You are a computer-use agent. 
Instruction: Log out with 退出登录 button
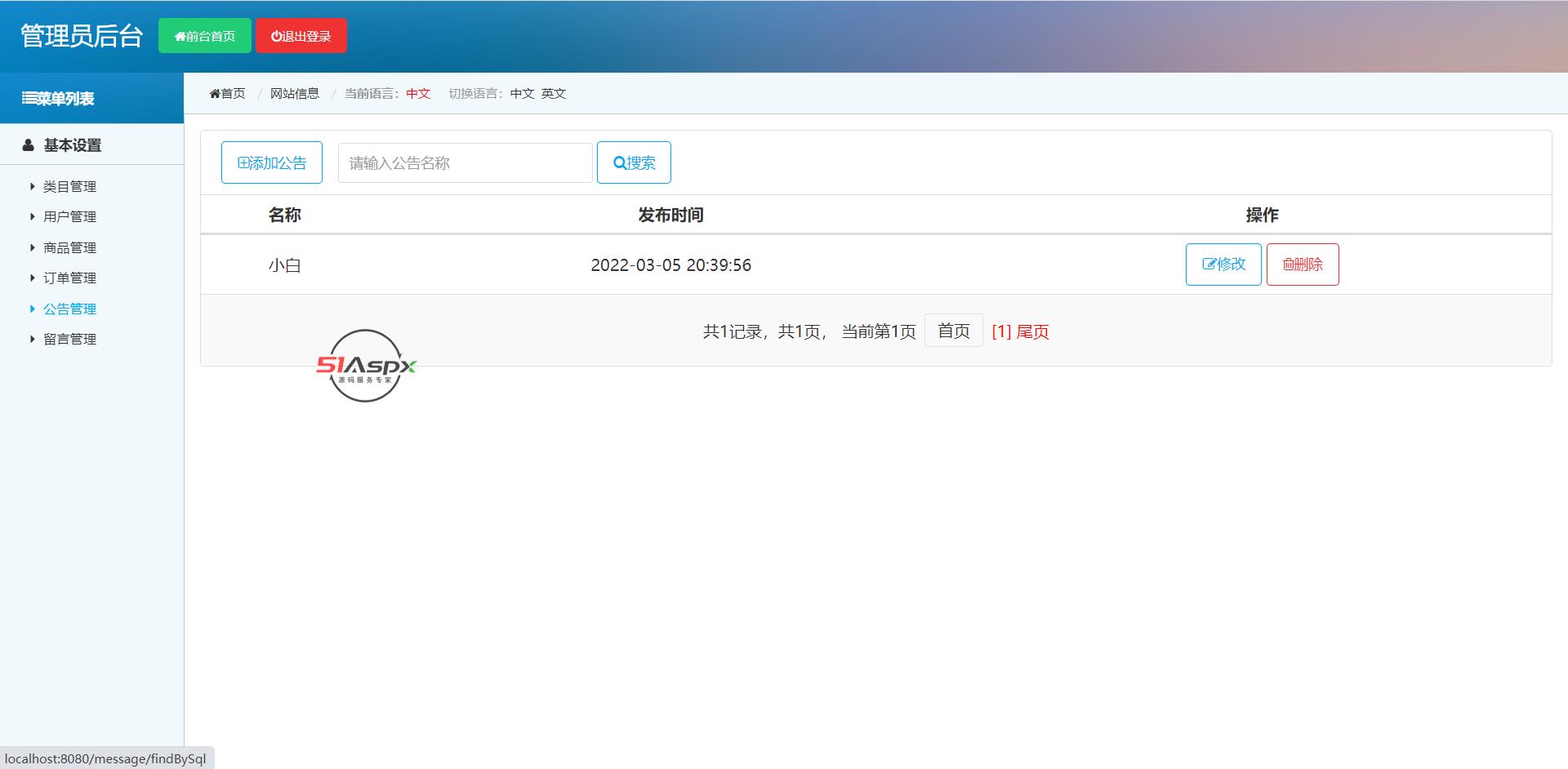click(x=301, y=36)
